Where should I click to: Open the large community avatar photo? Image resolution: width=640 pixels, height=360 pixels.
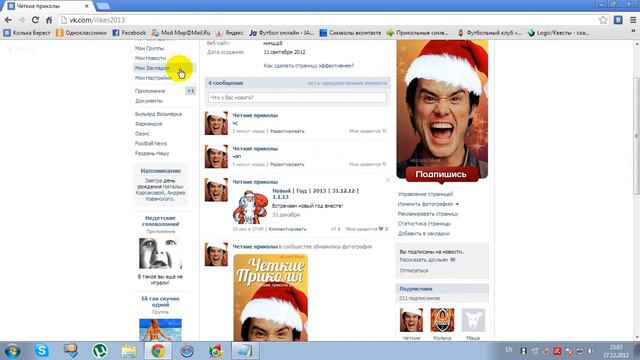442,109
